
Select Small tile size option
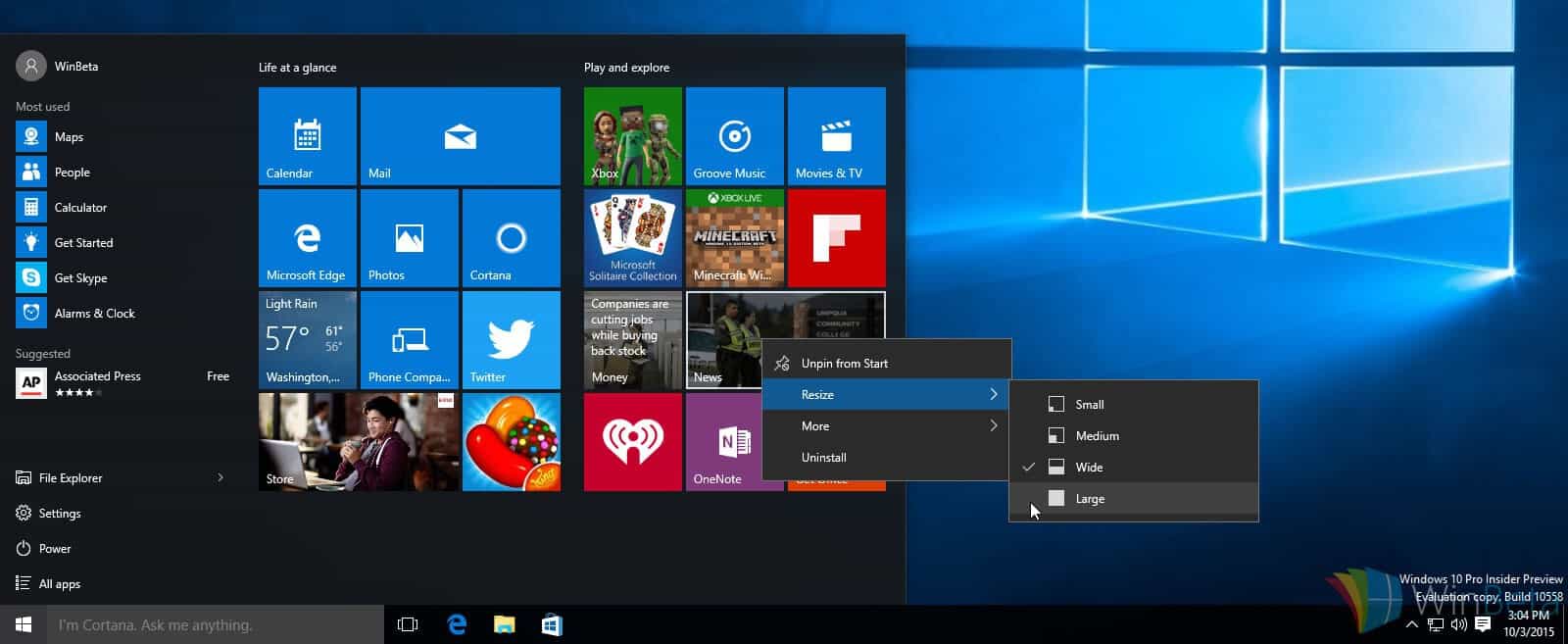(x=1089, y=404)
